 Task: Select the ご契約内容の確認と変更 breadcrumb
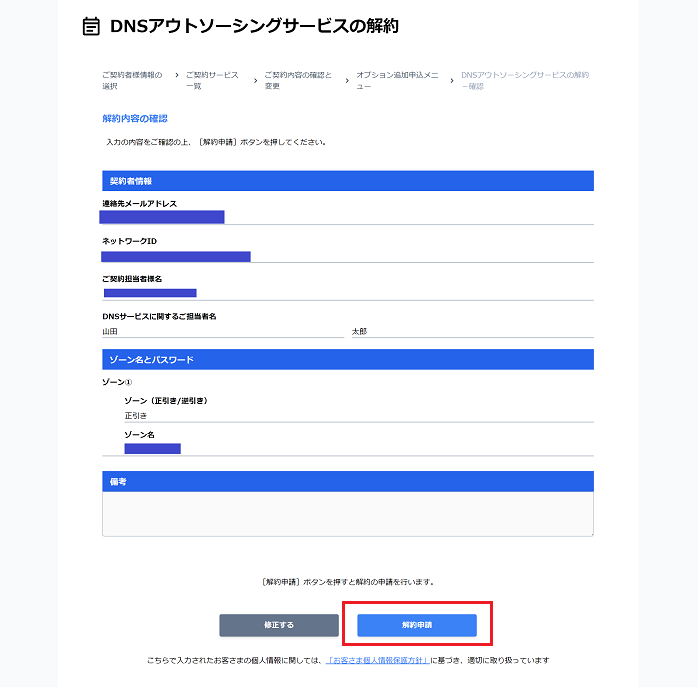pos(298,80)
